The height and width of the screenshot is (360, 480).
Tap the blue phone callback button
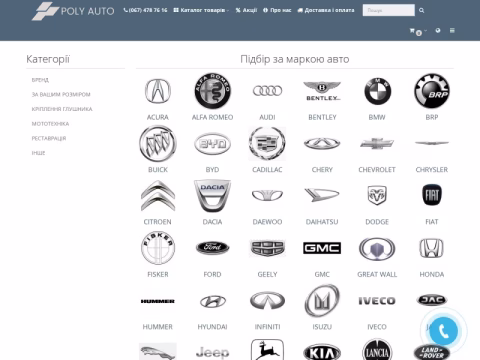443,331
